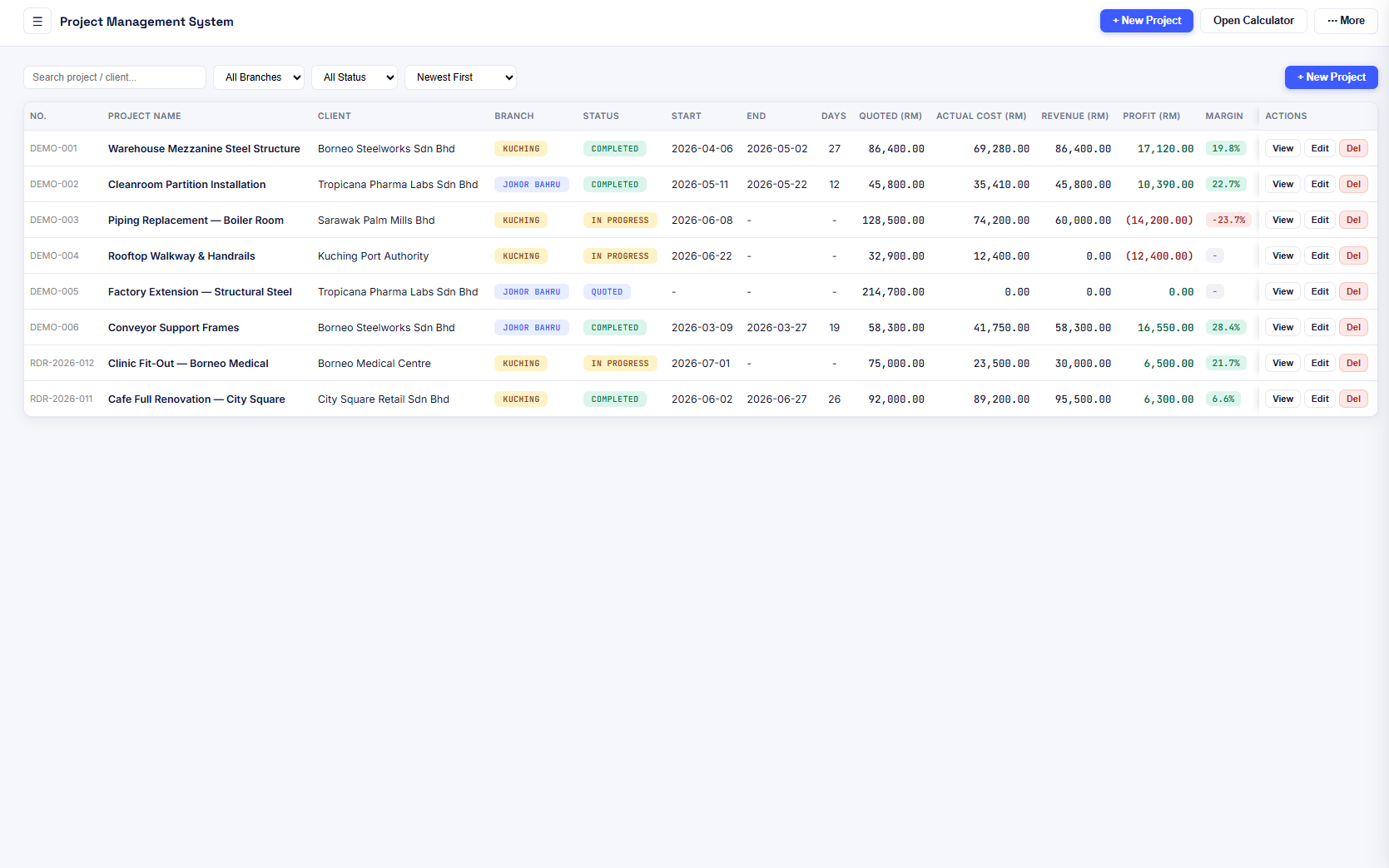Edit the Clinic Fit-Out — Borneo Medical project
Screen dimensions: 1389x868
pos(1320,364)
